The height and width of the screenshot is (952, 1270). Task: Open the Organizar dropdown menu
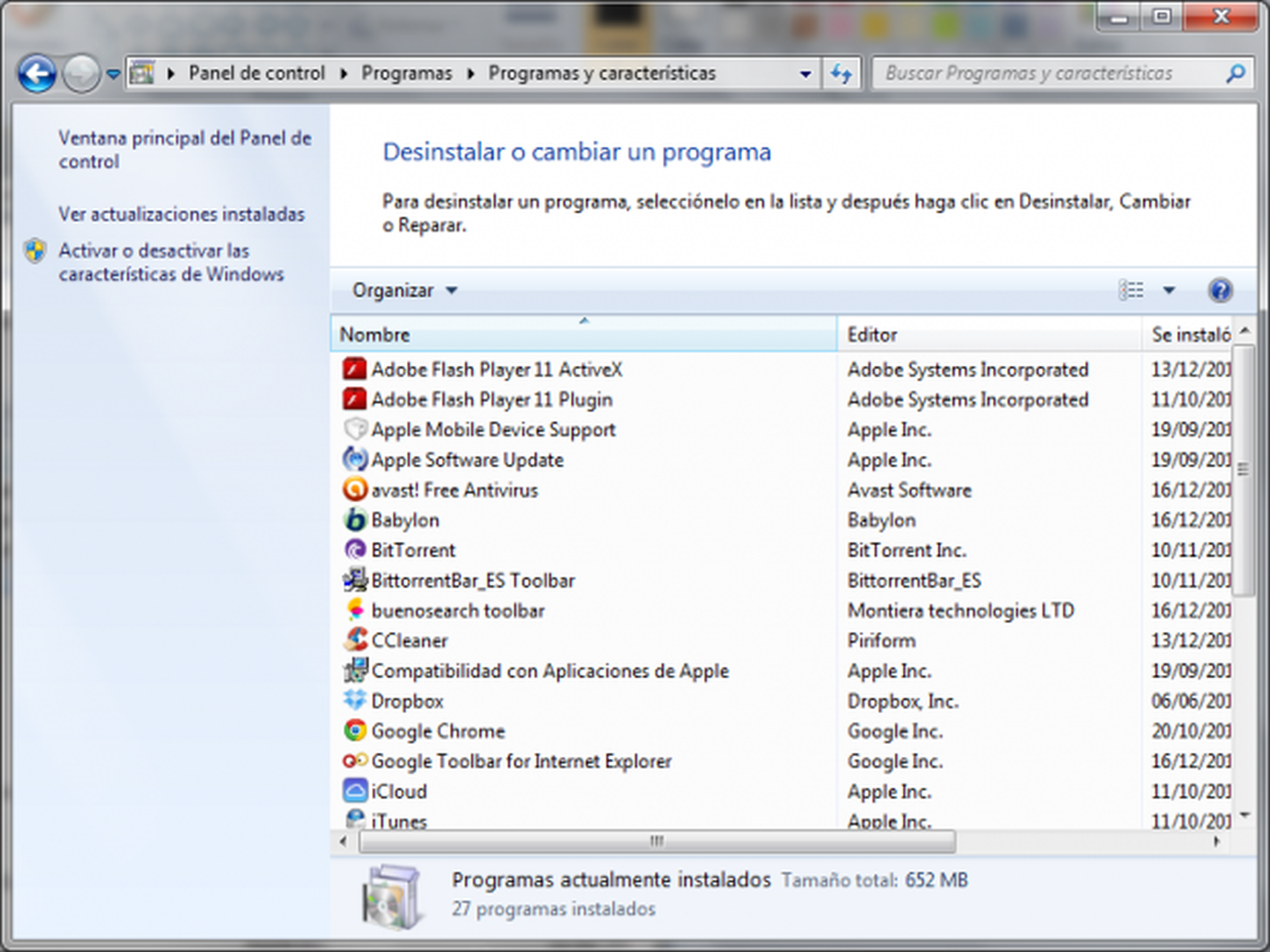(404, 290)
